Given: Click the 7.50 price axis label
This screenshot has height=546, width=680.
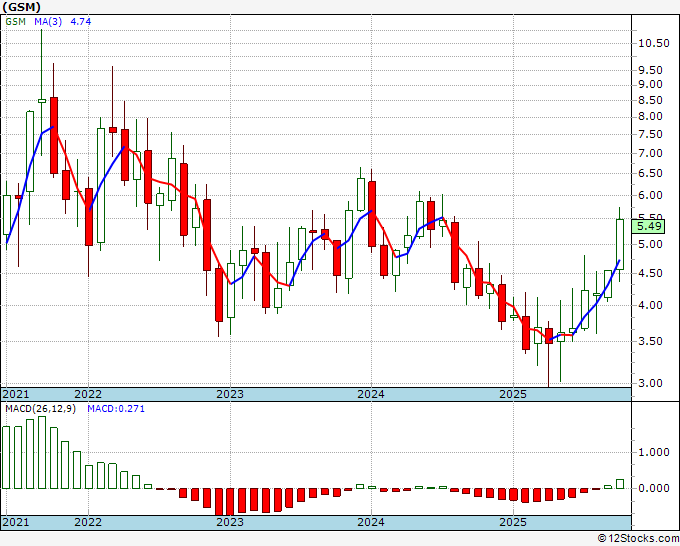Looking at the screenshot, I should [651, 134].
